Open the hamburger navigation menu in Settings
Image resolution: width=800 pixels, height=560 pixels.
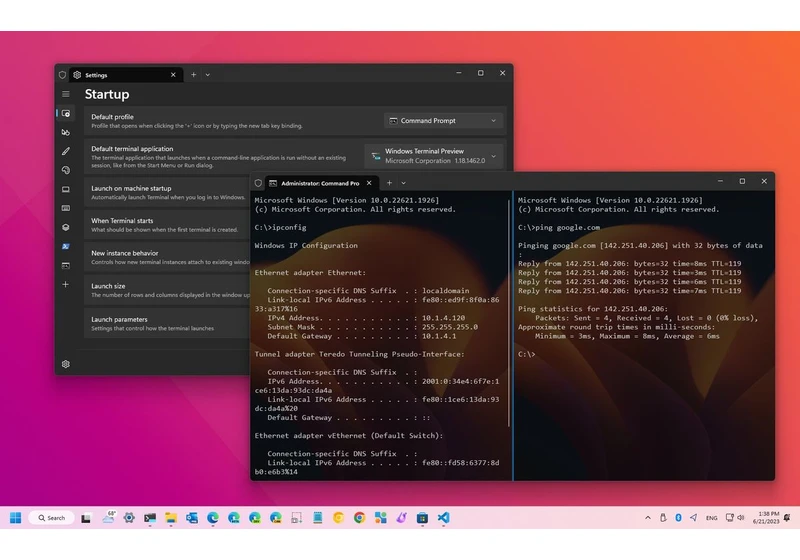66,94
